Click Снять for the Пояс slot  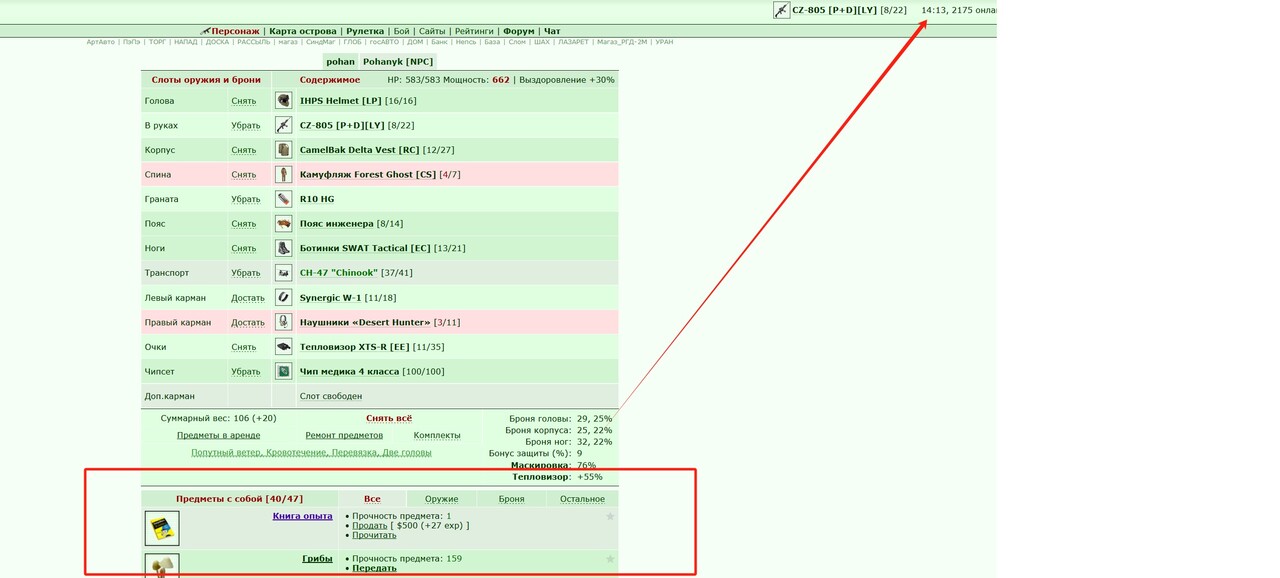tap(244, 224)
